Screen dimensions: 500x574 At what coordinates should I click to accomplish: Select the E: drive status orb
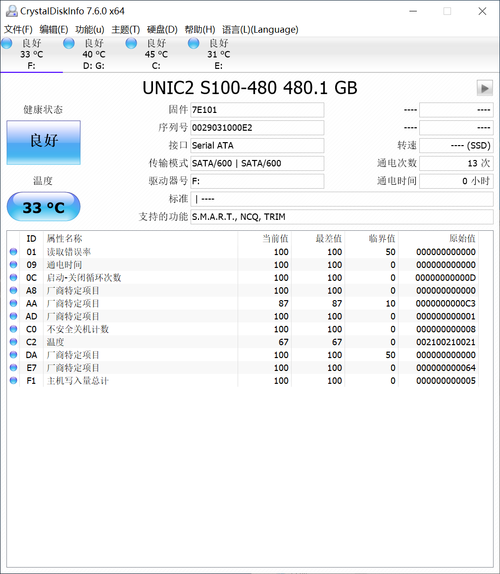193,43
